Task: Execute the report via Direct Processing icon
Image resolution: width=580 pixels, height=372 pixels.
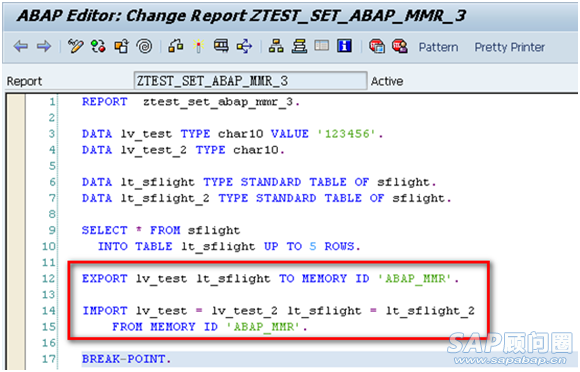Action: (221, 47)
